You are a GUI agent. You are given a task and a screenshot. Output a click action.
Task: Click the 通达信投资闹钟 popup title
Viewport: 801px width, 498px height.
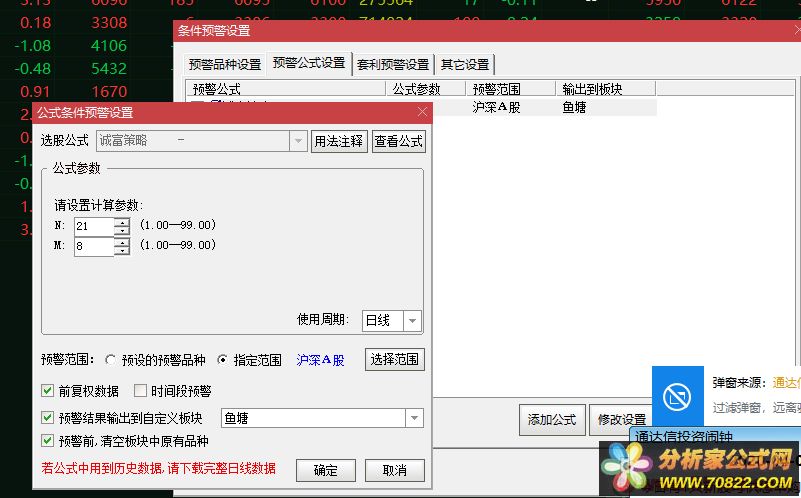point(684,437)
